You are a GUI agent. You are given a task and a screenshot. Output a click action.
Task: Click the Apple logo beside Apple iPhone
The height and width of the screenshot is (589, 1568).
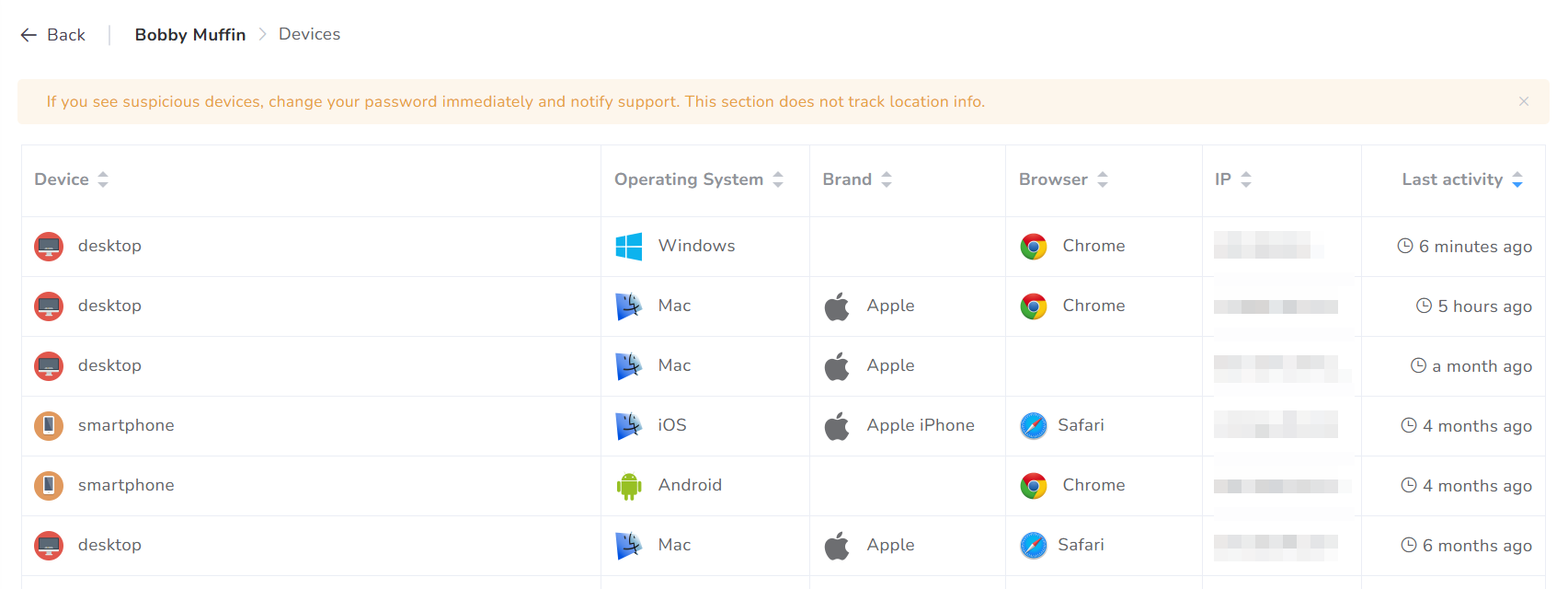tap(837, 426)
